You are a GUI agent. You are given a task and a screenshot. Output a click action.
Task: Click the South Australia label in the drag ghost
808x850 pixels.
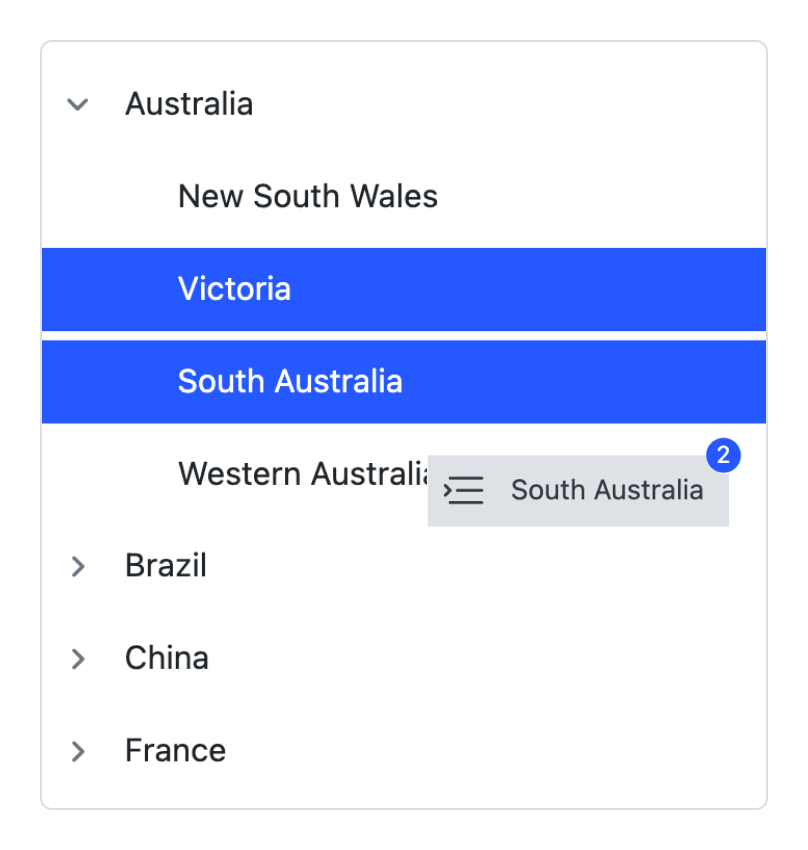606,490
